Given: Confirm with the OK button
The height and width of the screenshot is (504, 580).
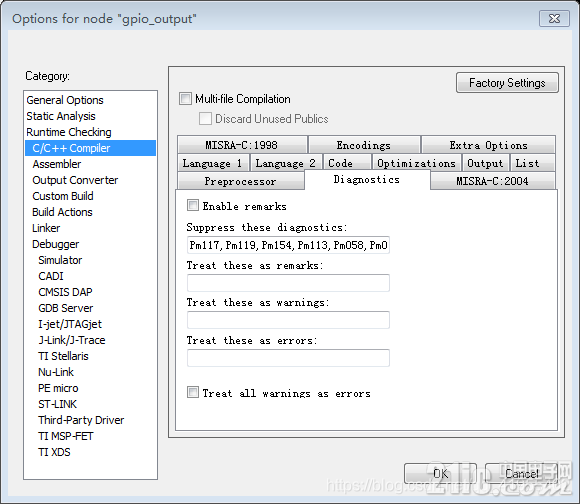Looking at the screenshot, I should (x=440, y=473).
